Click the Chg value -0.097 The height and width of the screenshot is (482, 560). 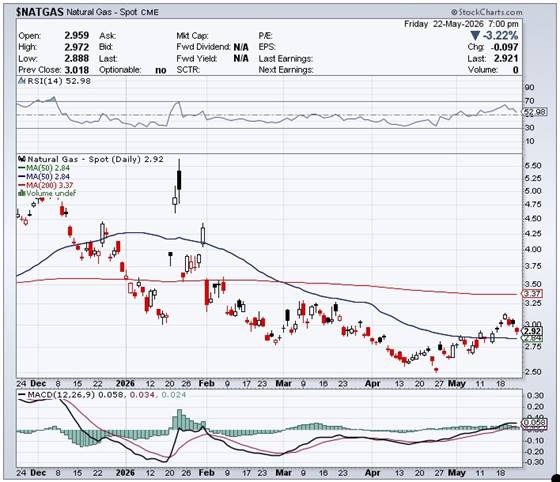[505, 47]
